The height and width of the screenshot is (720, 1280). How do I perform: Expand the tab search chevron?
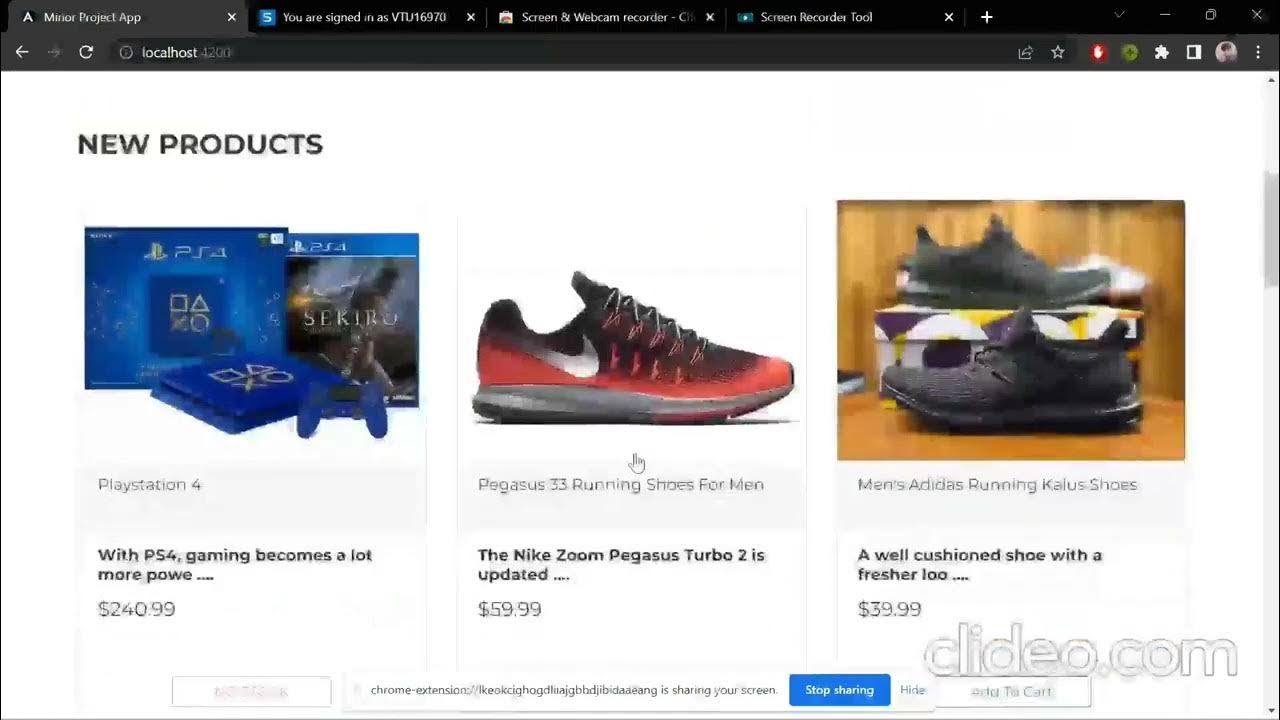click(1118, 16)
